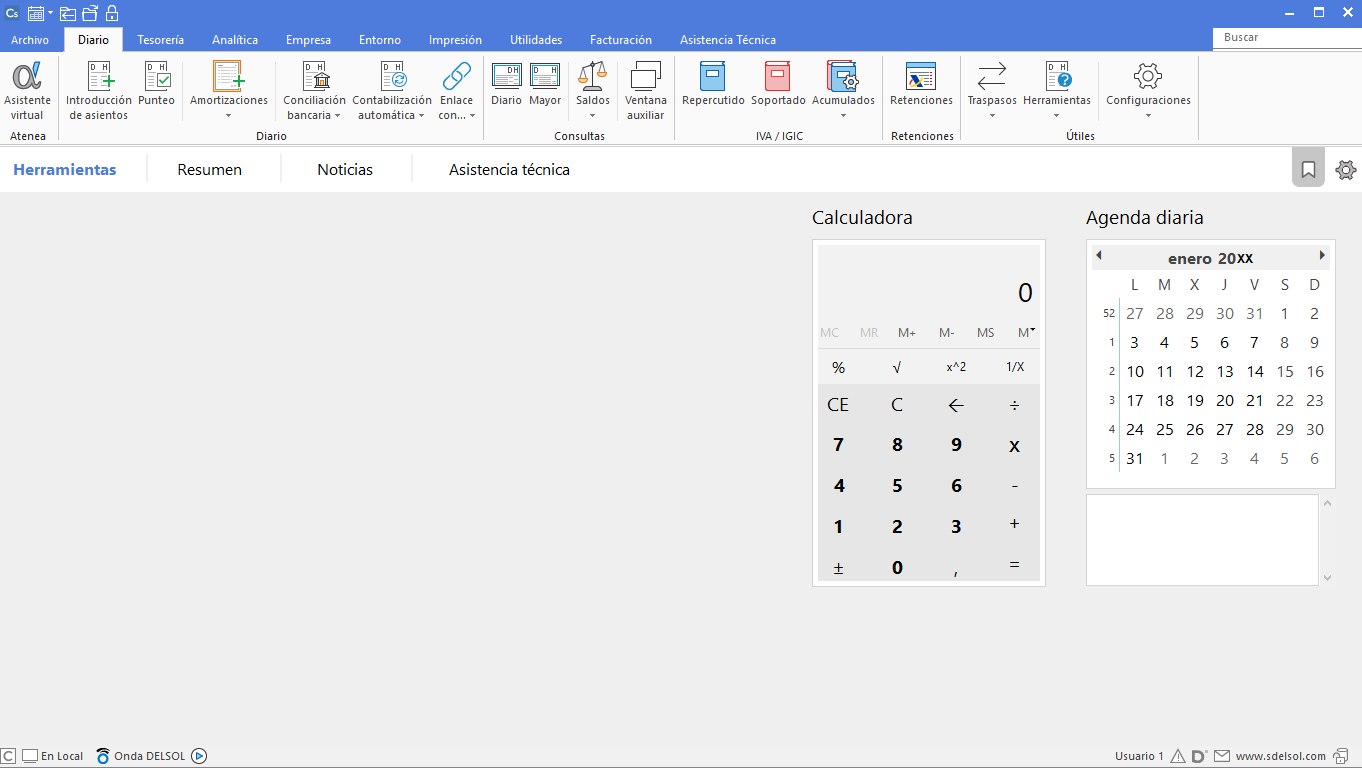This screenshot has width=1362, height=768.
Task: Open desktop settings gear next to bookmark
Action: (x=1346, y=170)
